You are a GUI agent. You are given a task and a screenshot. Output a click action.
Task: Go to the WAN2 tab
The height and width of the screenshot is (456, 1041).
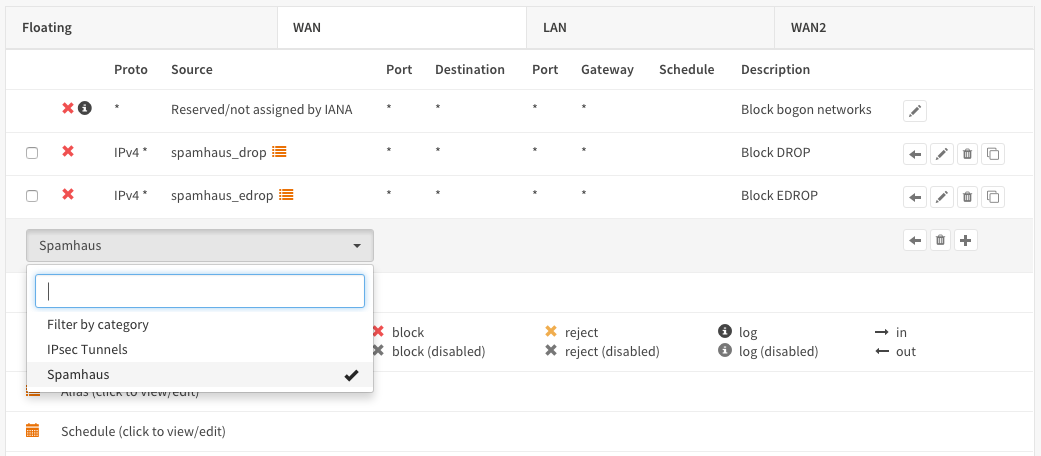tap(808, 28)
